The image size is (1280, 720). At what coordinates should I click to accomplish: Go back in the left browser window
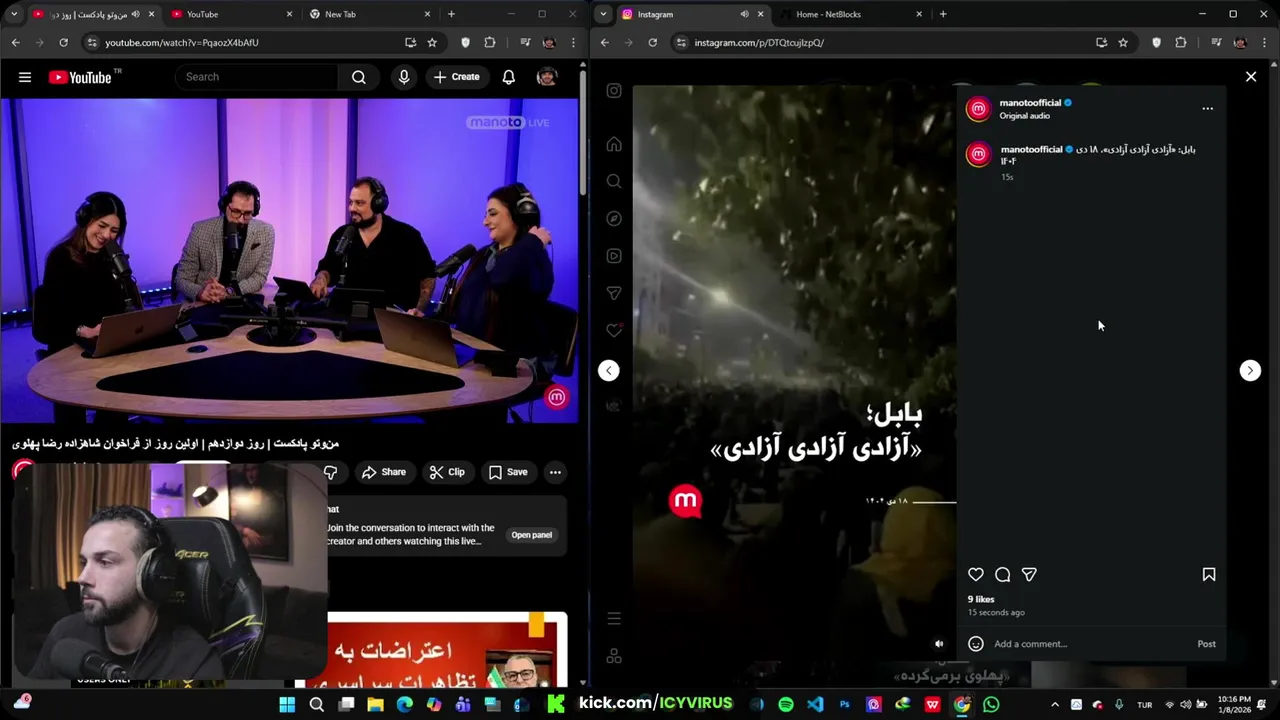pos(15,43)
